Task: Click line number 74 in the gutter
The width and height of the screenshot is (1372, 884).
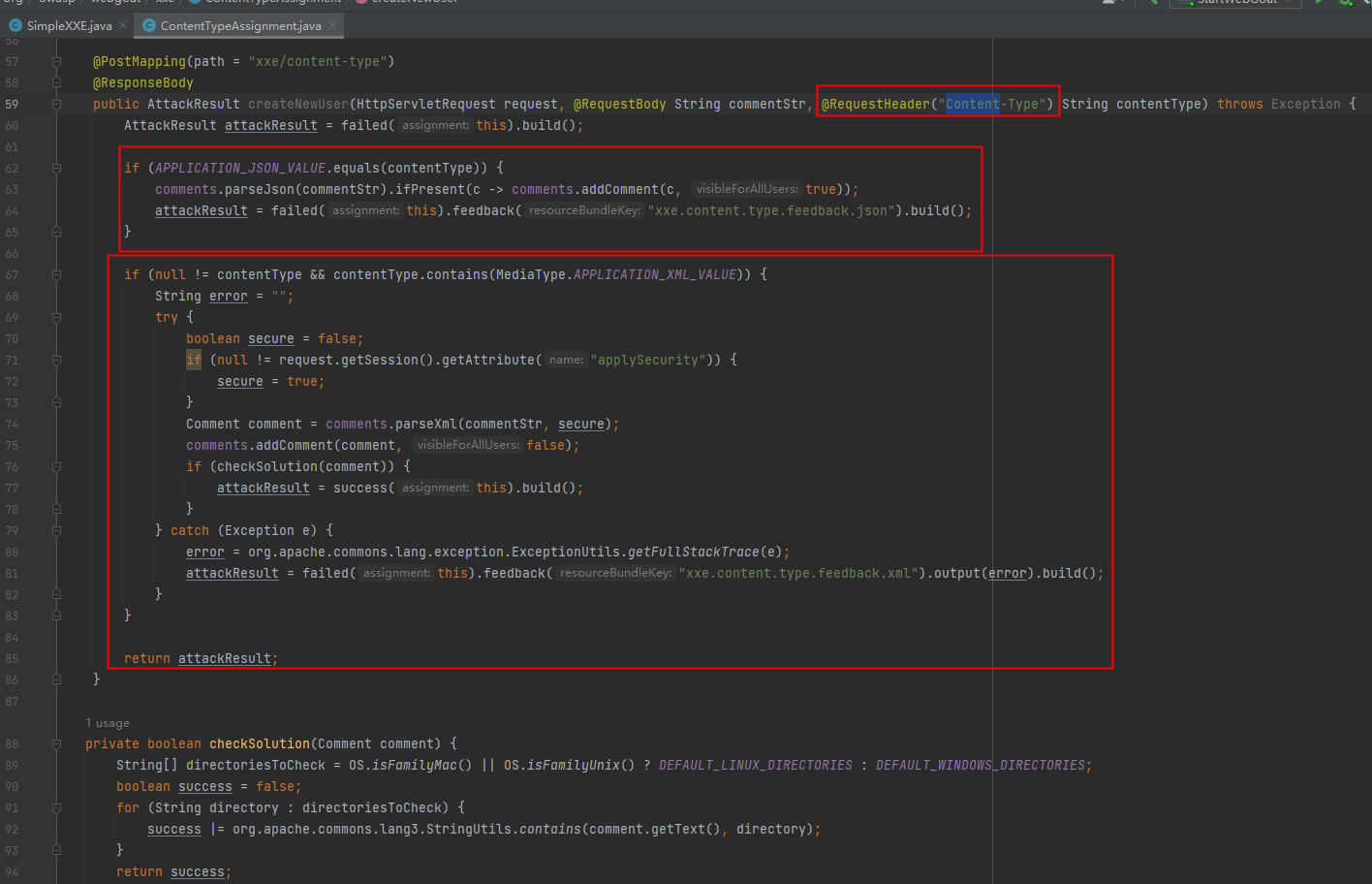Action: [12, 424]
